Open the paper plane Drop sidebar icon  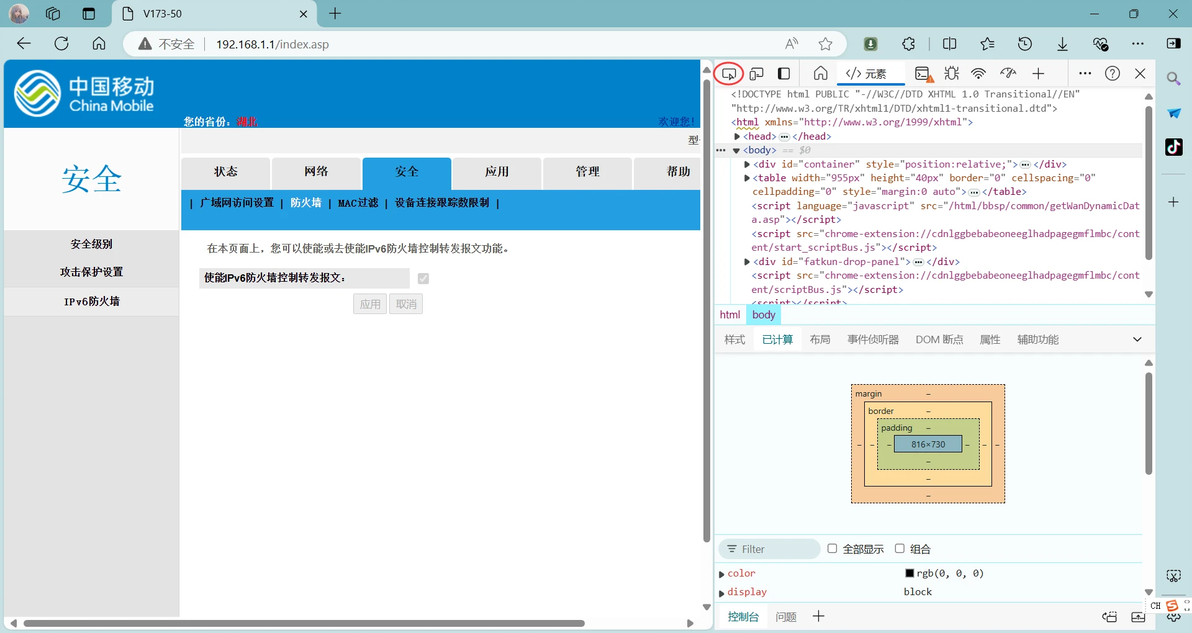tap(1174, 113)
